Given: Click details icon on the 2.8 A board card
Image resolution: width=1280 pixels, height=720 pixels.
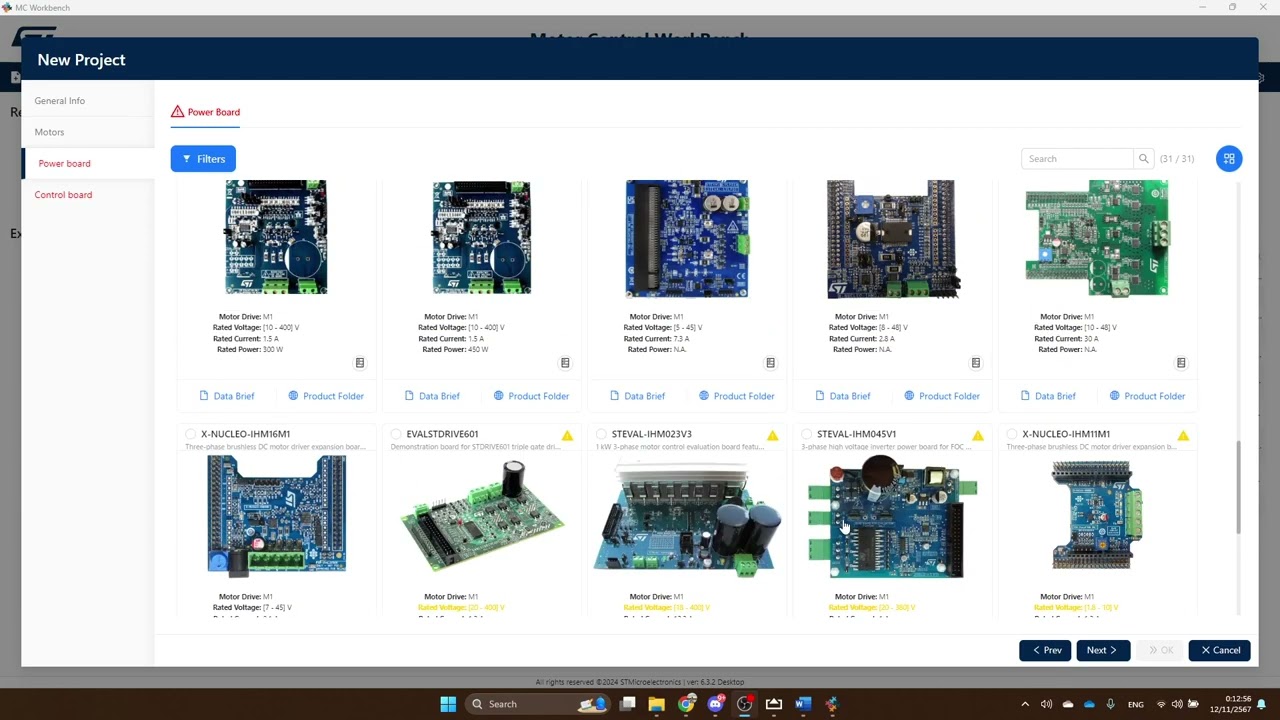Looking at the screenshot, I should [x=976, y=363].
